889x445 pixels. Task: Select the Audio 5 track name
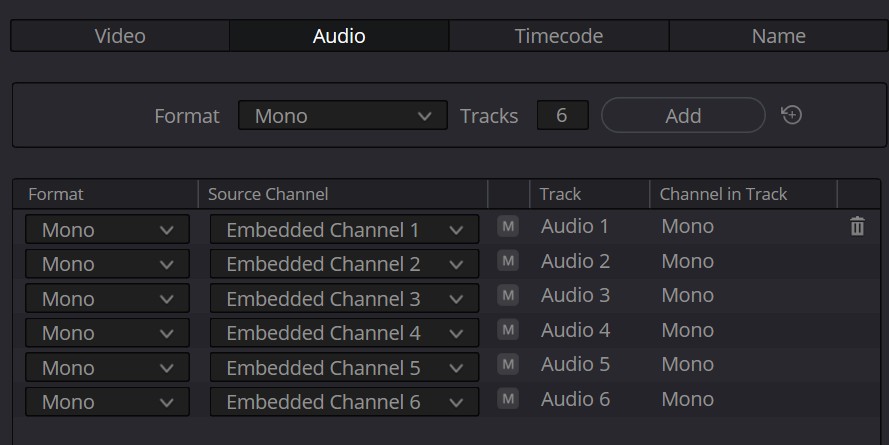575,365
